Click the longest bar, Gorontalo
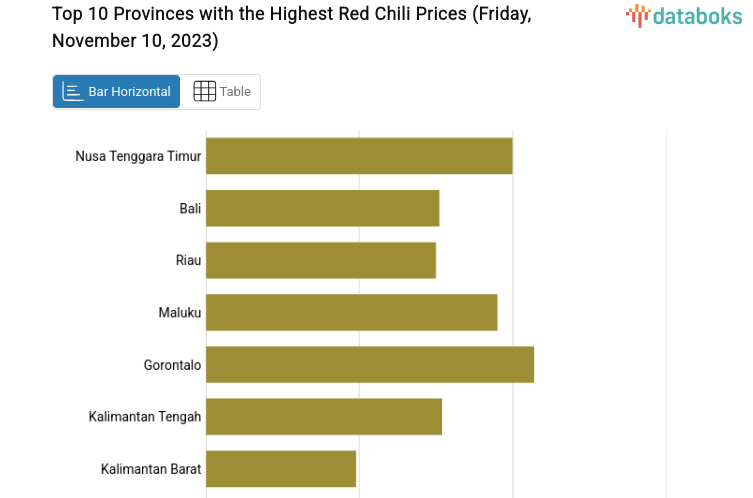The height and width of the screenshot is (498, 753). click(x=370, y=364)
